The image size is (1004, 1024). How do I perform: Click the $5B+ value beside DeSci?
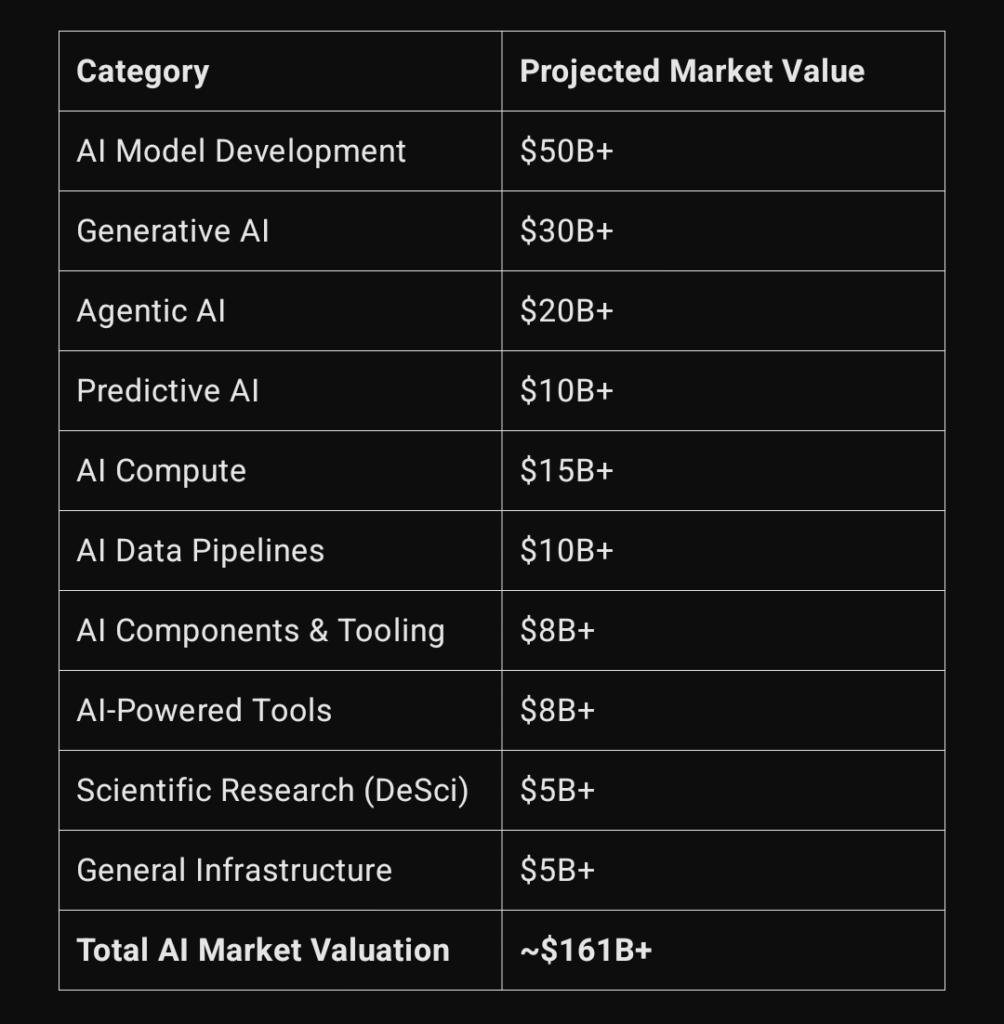tap(557, 790)
